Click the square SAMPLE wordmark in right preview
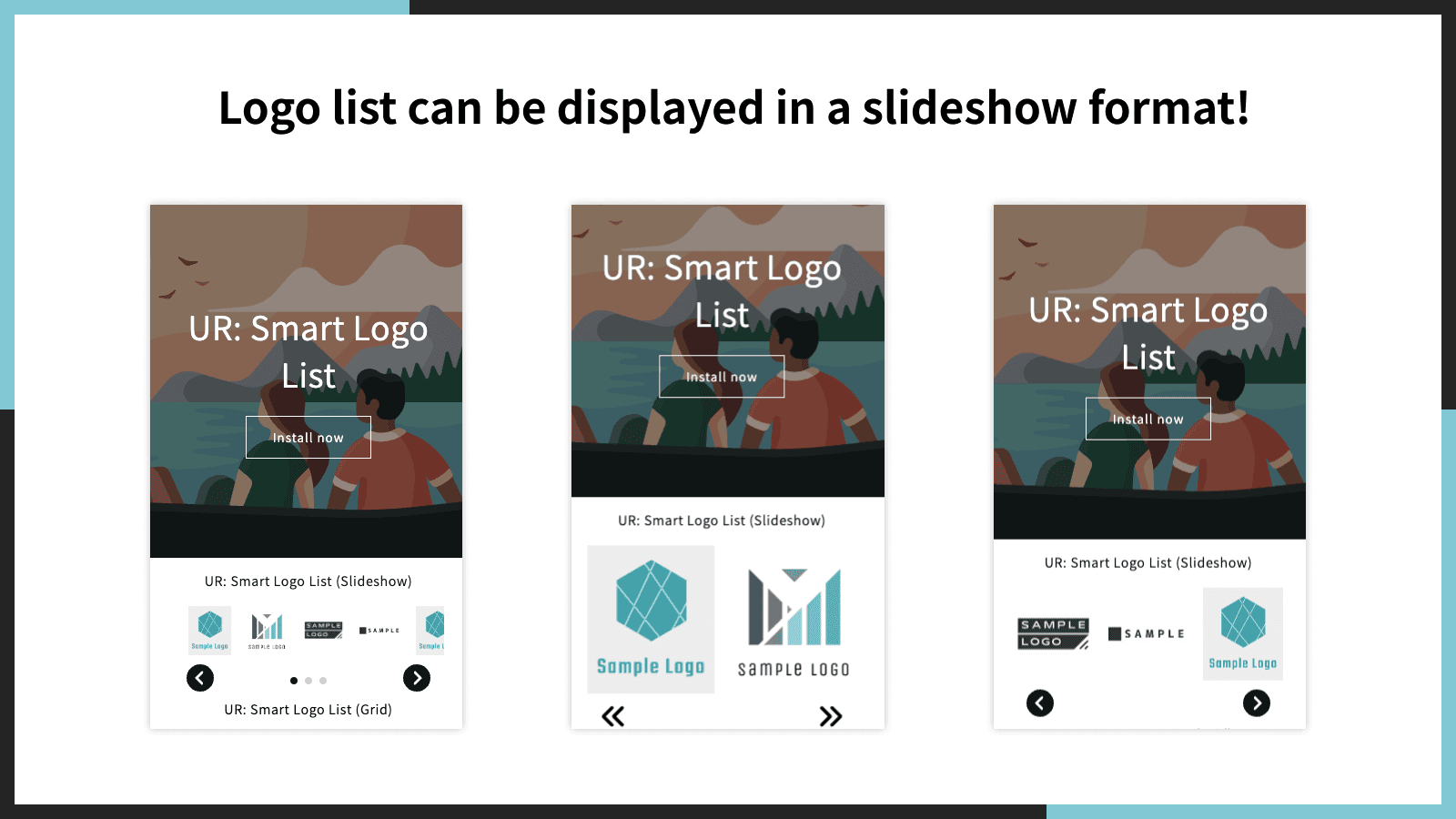The width and height of the screenshot is (1456, 819). (x=1147, y=633)
